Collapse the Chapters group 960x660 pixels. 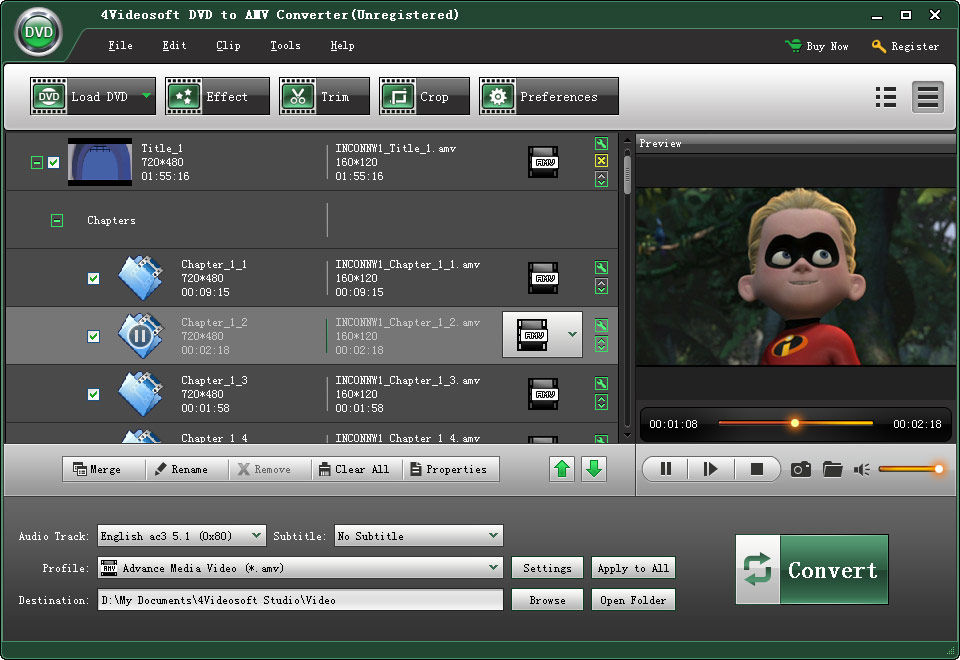(x=57, y=220)
